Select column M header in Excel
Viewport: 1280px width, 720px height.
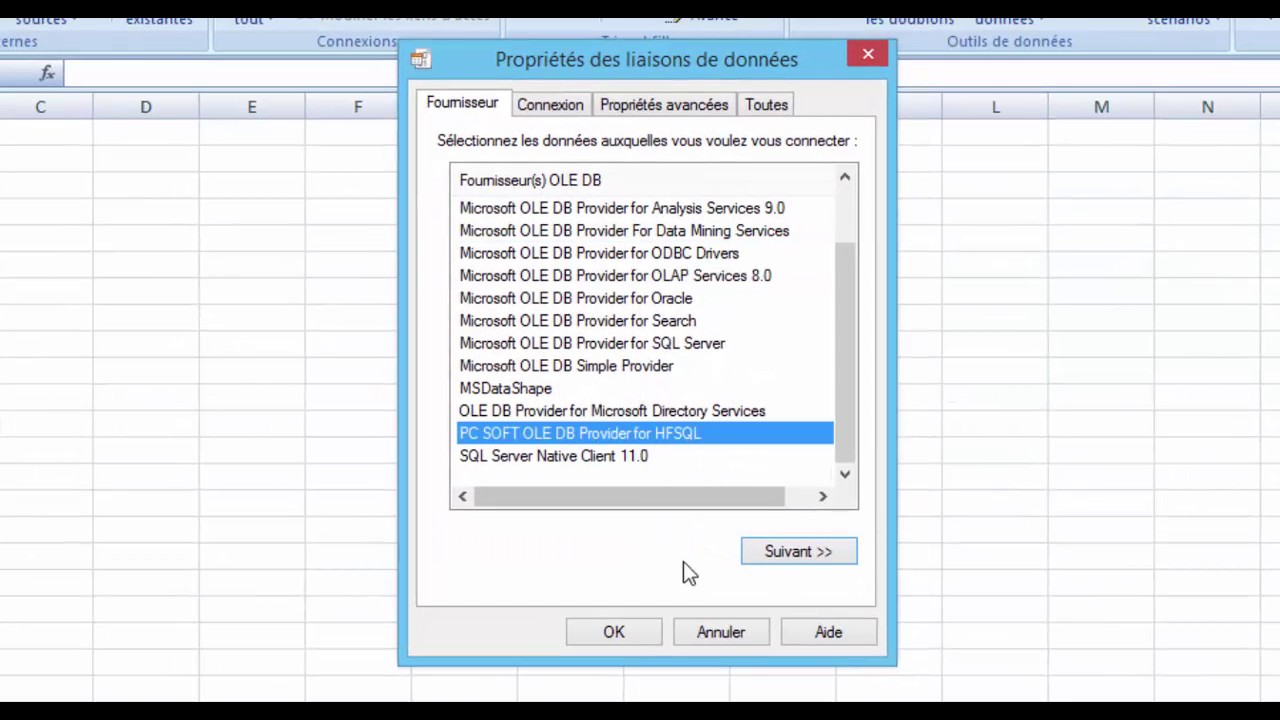1101,107
